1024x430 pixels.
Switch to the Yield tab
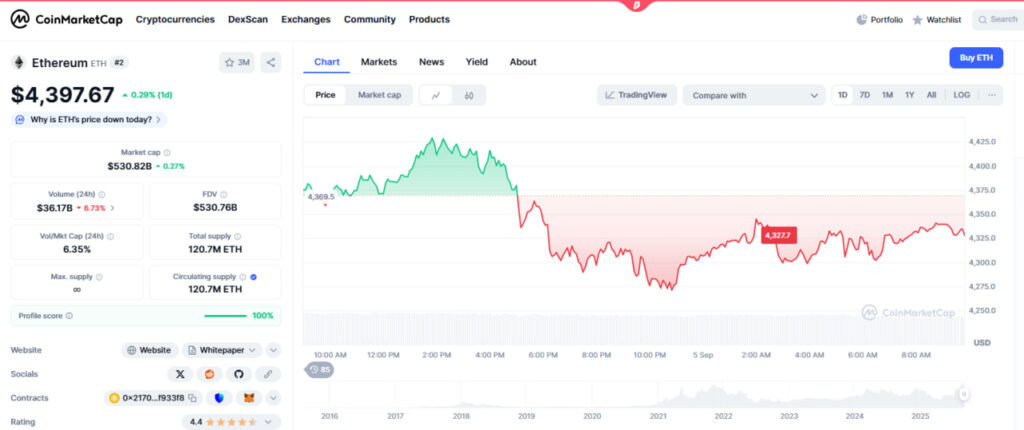tap(477, 62)
